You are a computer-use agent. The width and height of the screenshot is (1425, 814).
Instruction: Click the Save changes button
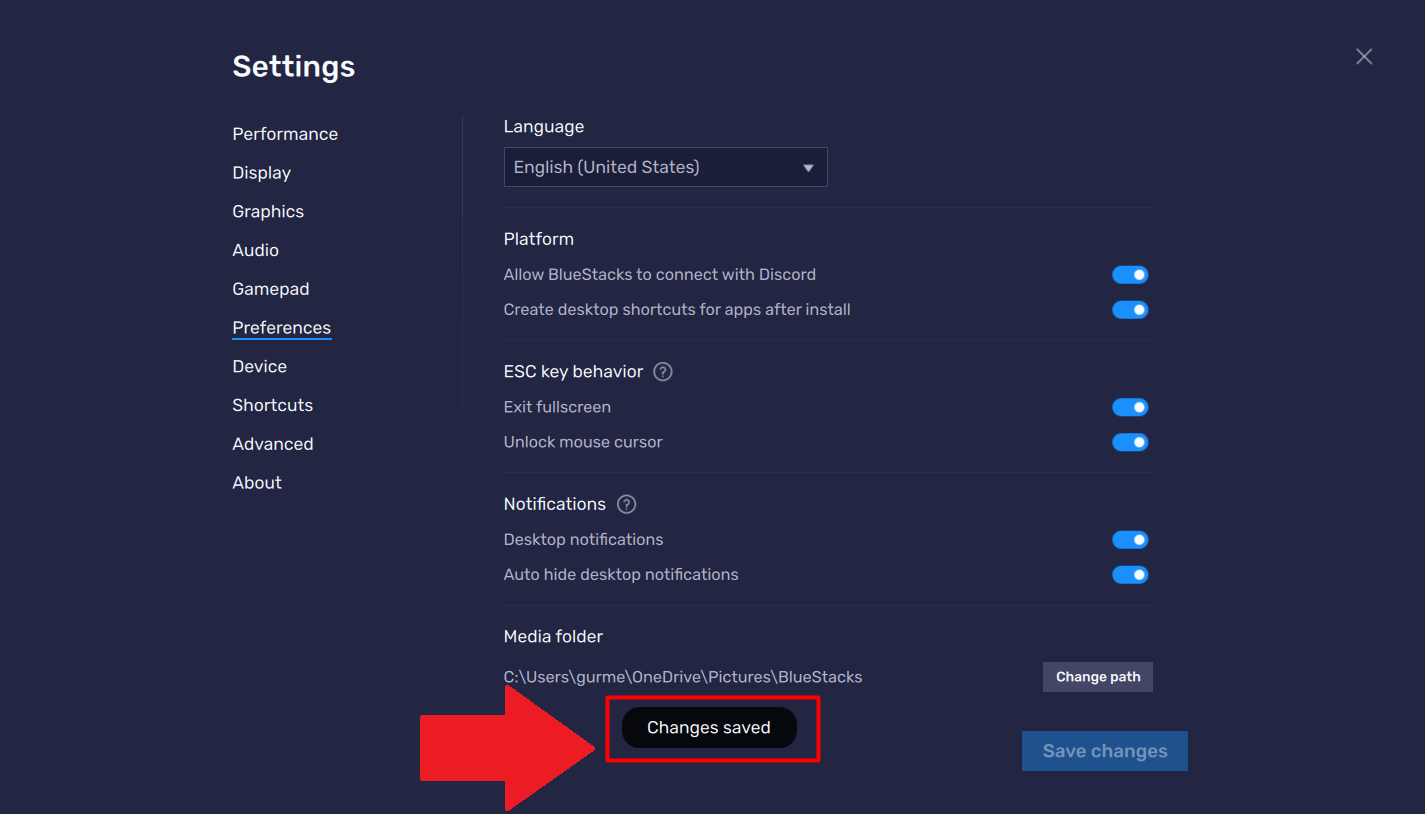click(x=1105, y=751)
